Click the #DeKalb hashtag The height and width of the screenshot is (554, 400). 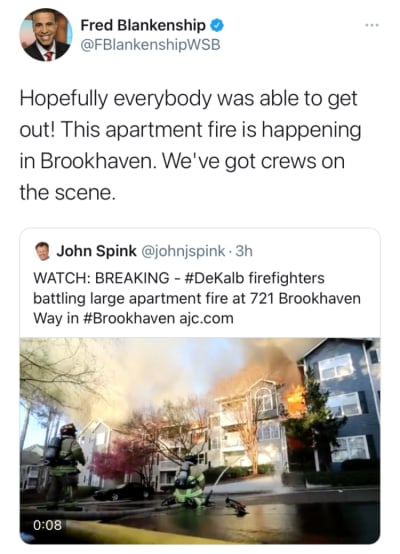(214, 278)
